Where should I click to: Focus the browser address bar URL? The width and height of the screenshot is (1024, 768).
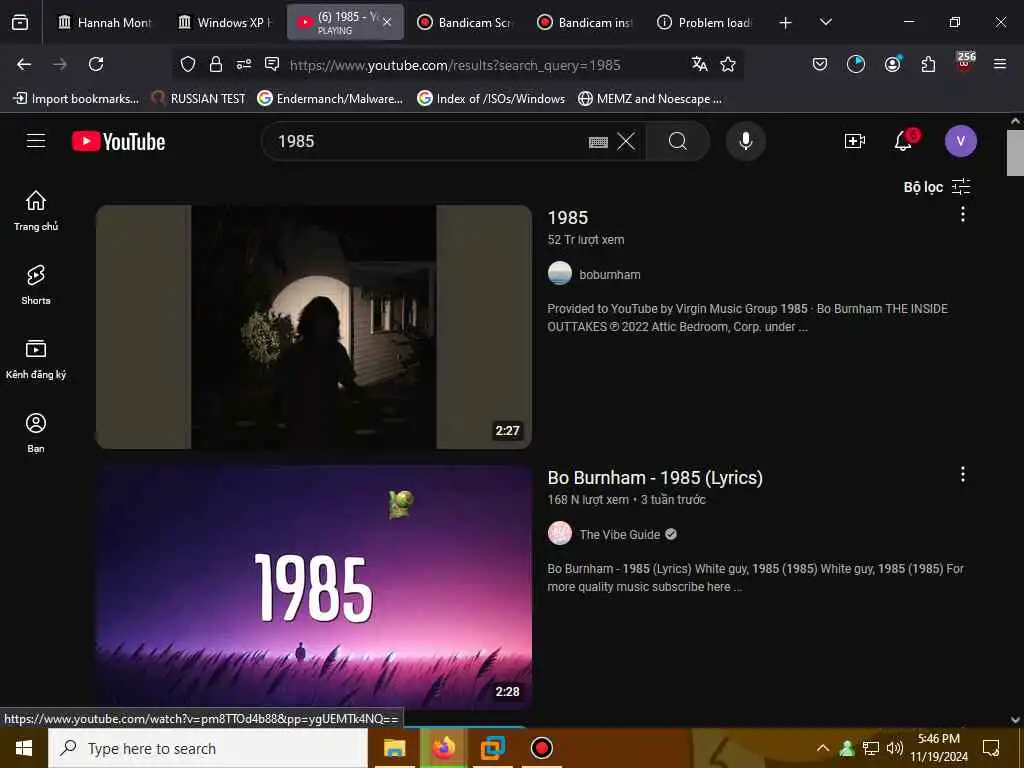click(x=455, y=65)
